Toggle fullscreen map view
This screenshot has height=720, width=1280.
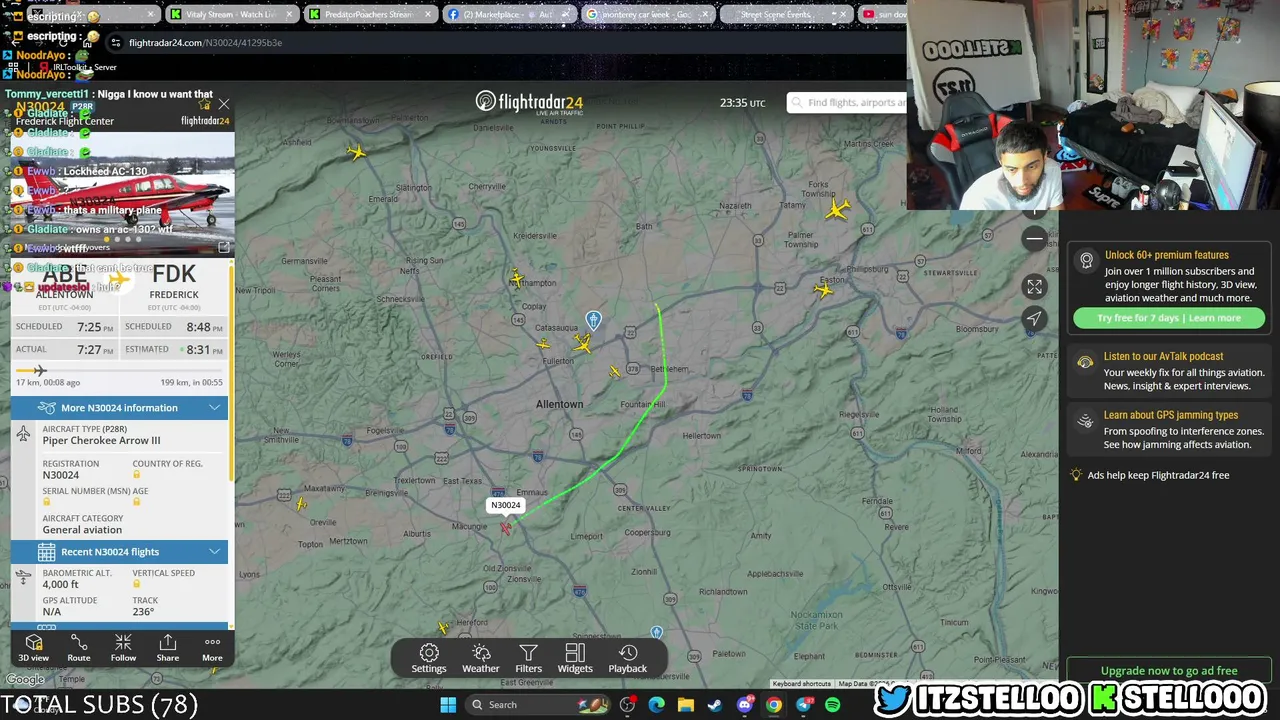point(1035,287)
